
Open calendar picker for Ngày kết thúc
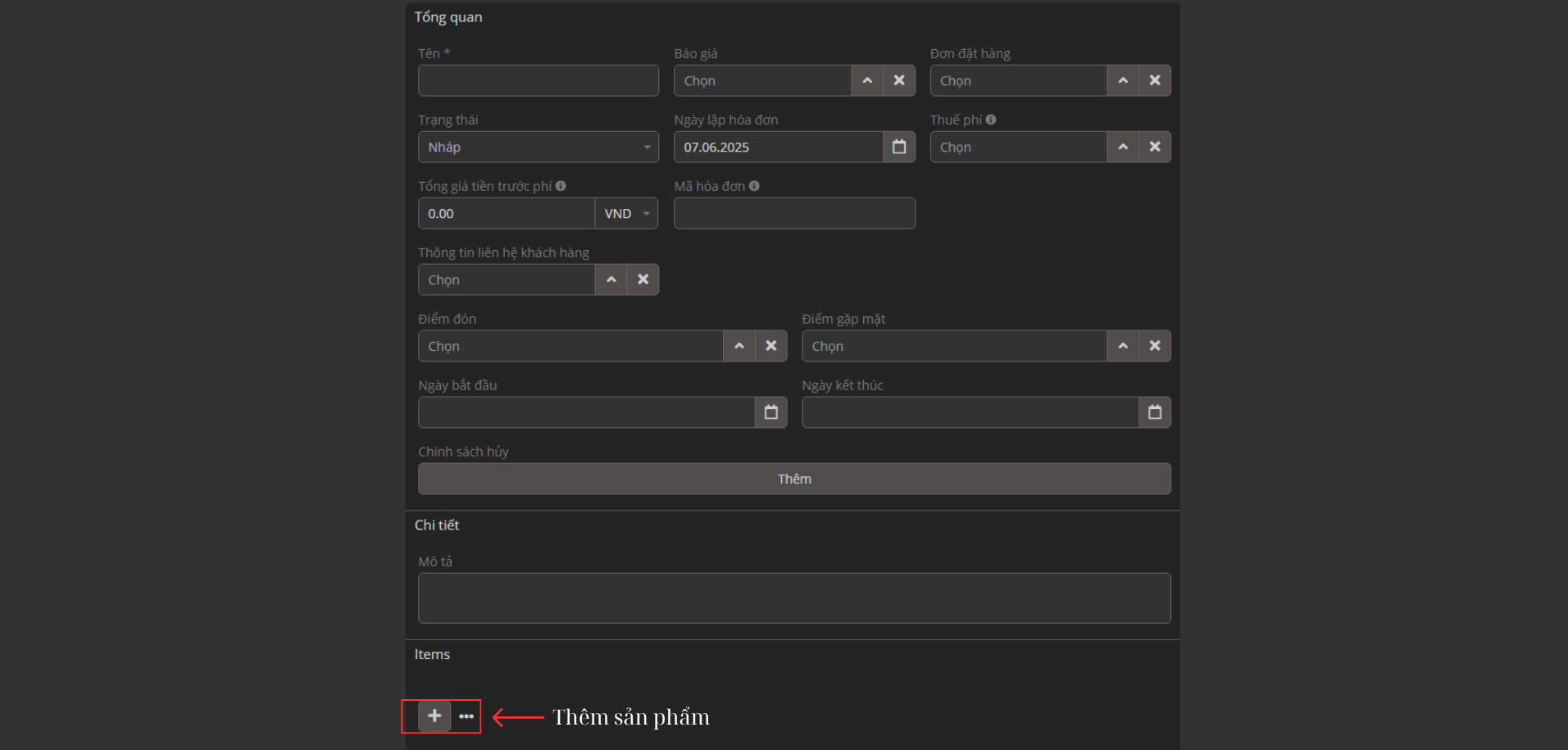tap(1154, 412)
